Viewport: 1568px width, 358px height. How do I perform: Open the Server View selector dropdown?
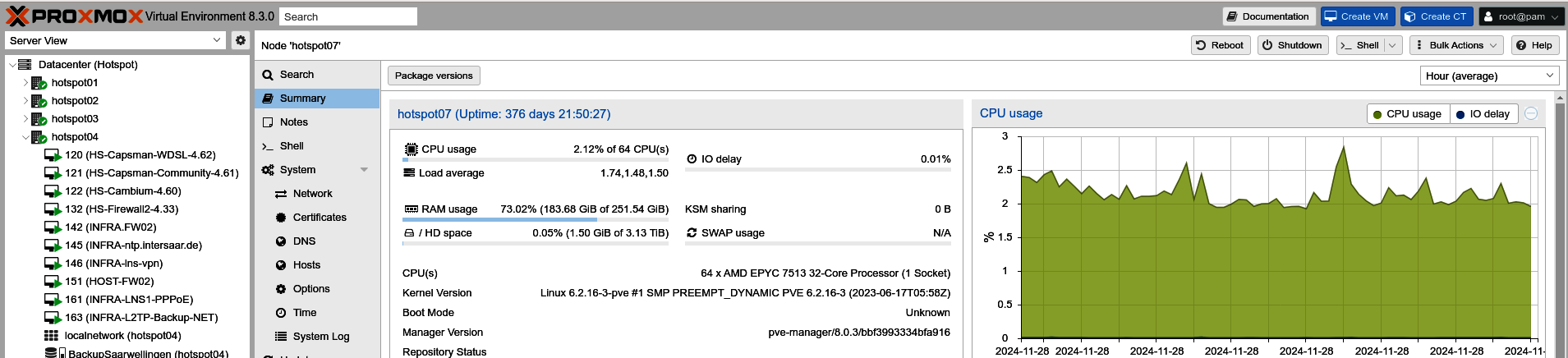click(x=115, y=40)
